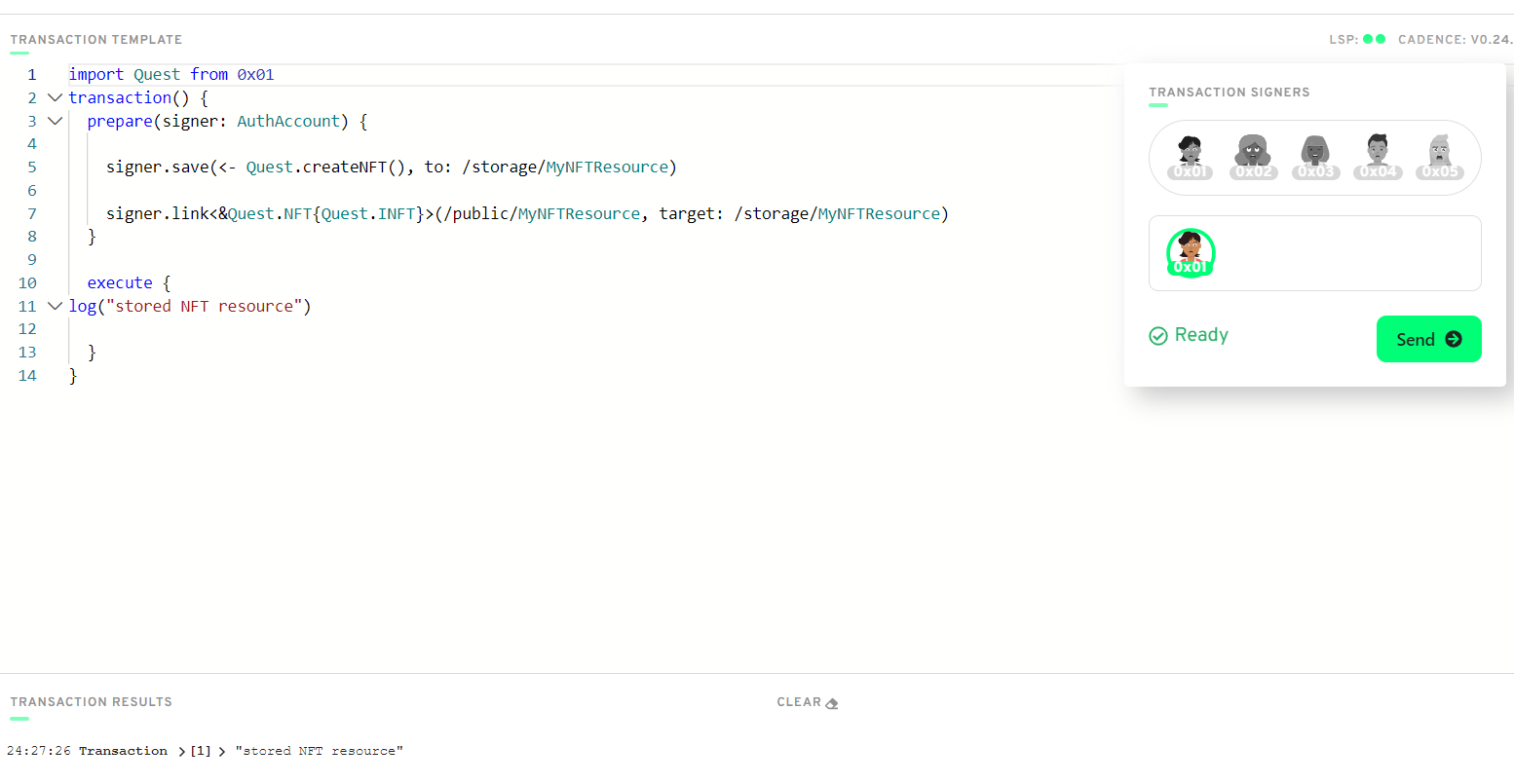Click line number 14 in the gutter
This screenshot has width=1514, height=784.
[27, 376]
